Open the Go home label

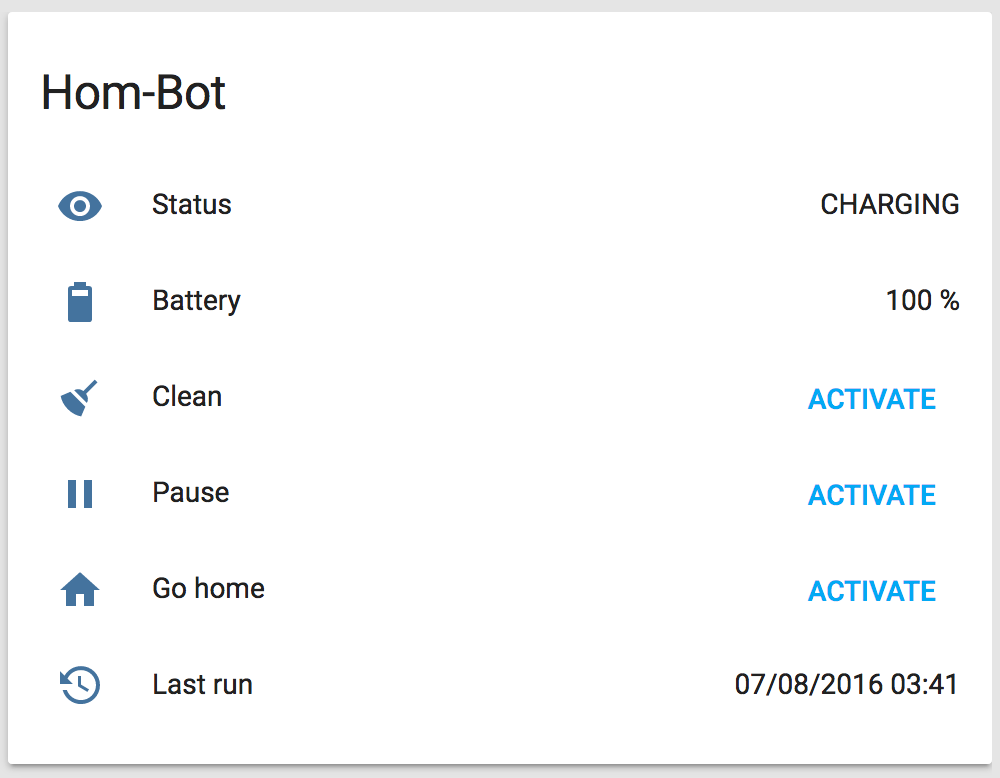tap(208, 588)
